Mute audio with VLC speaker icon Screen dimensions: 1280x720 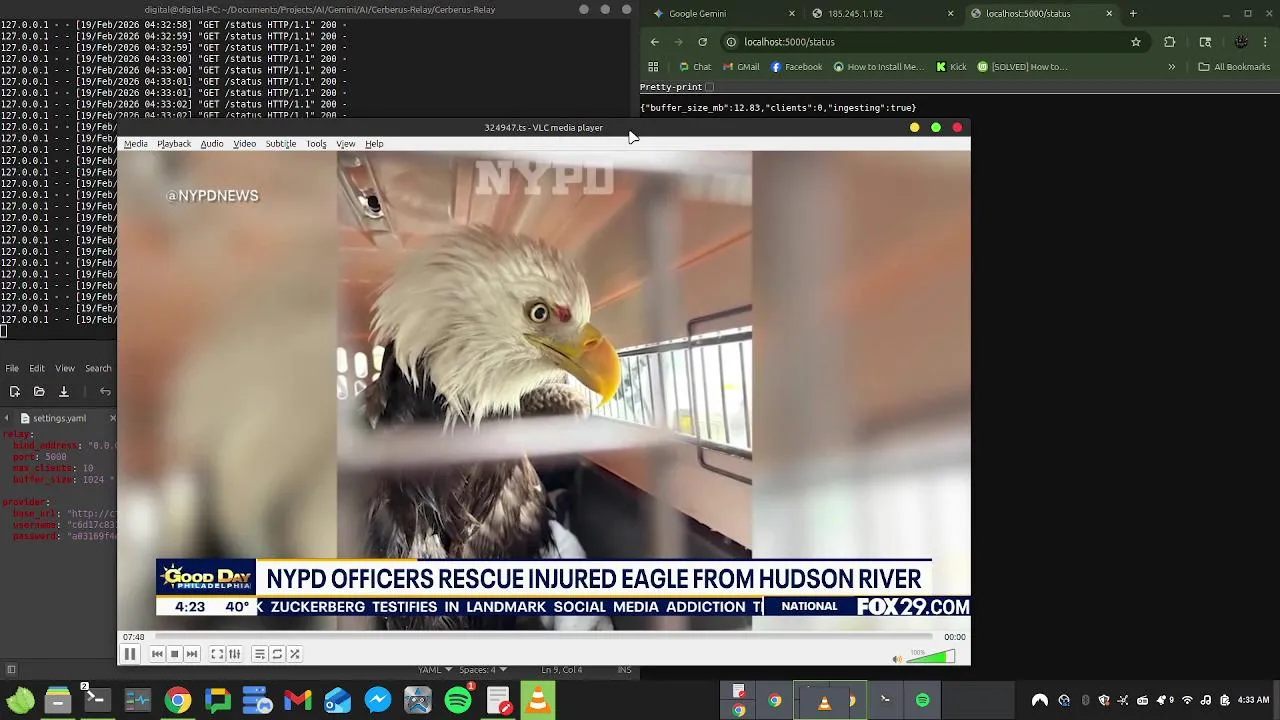[x=896, y=658]
